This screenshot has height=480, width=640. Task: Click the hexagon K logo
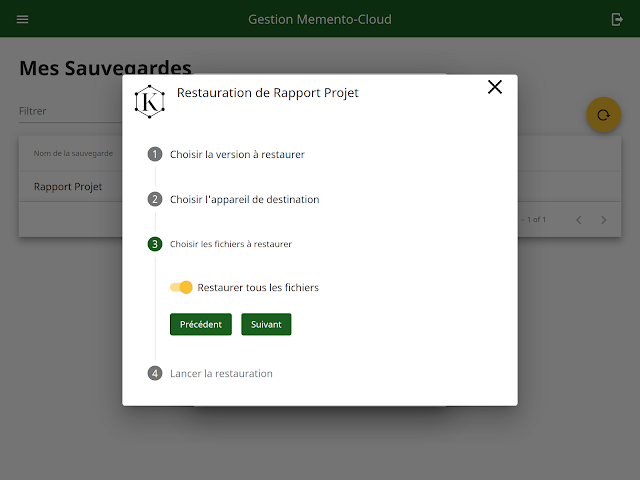coord(150,102)
